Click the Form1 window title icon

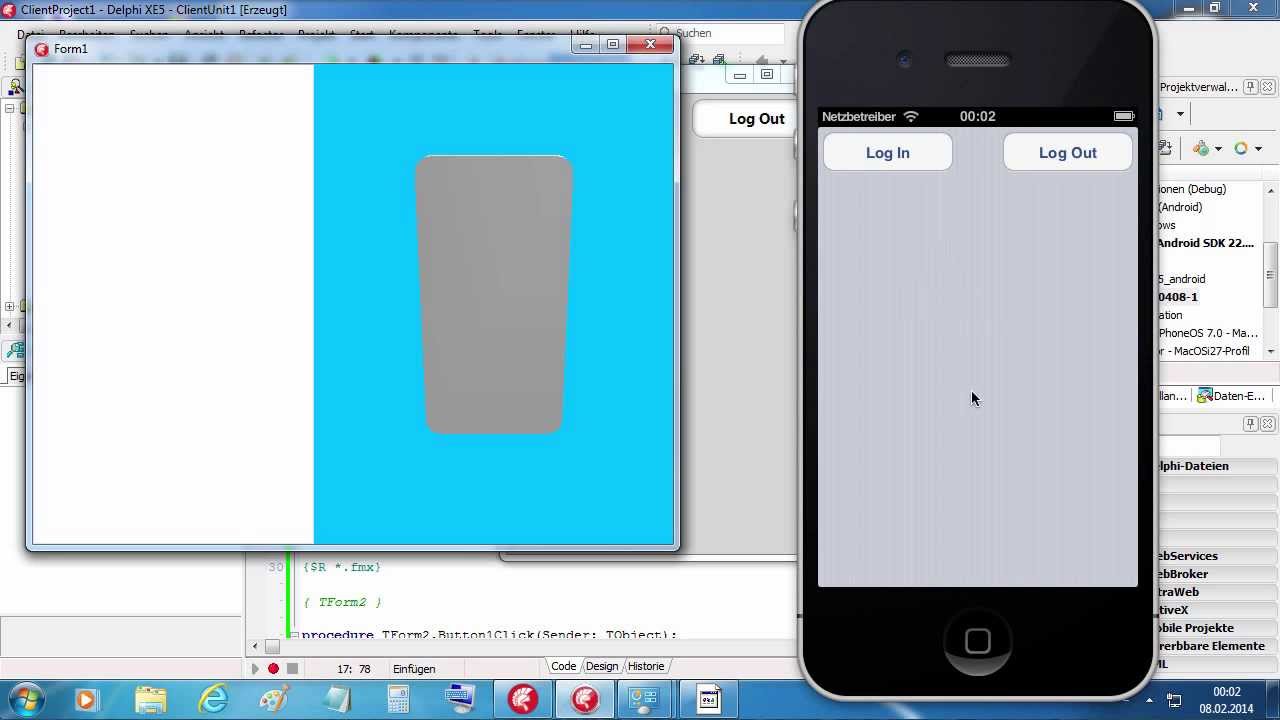(42, 49)
